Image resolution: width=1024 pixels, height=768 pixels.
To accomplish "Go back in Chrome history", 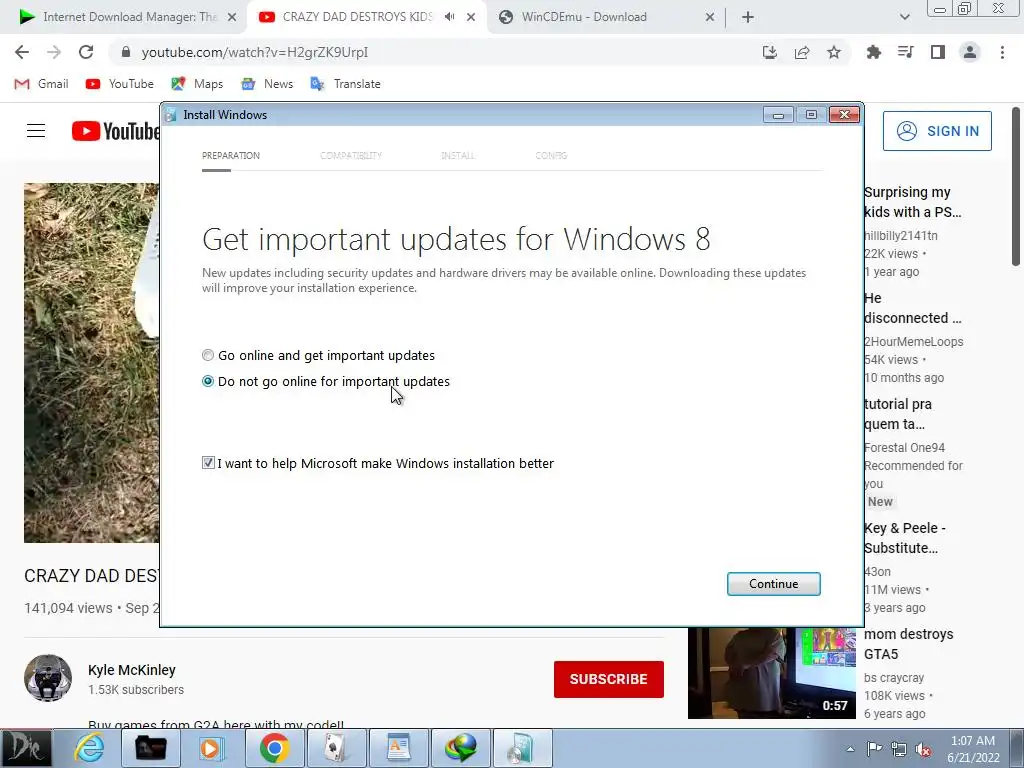I will 22,52.
